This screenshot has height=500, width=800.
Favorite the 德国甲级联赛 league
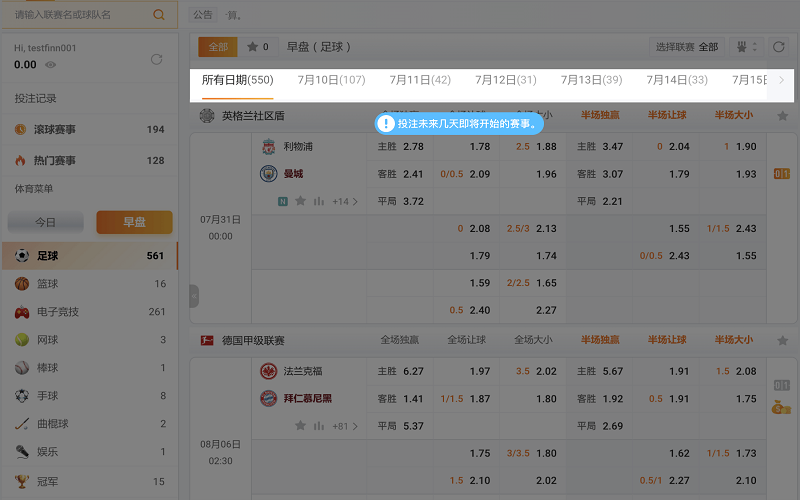pos(783,341)
